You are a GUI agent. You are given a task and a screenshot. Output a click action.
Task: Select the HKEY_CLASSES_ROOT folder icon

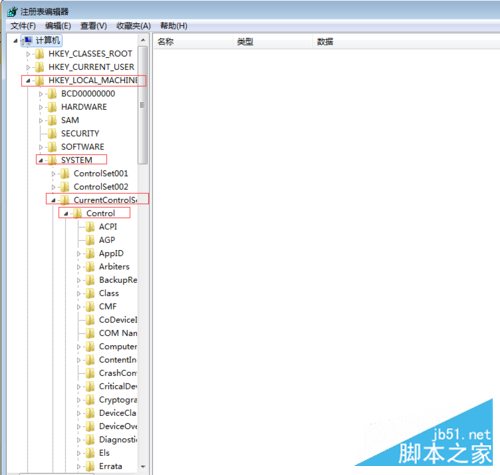click(39, 54)
